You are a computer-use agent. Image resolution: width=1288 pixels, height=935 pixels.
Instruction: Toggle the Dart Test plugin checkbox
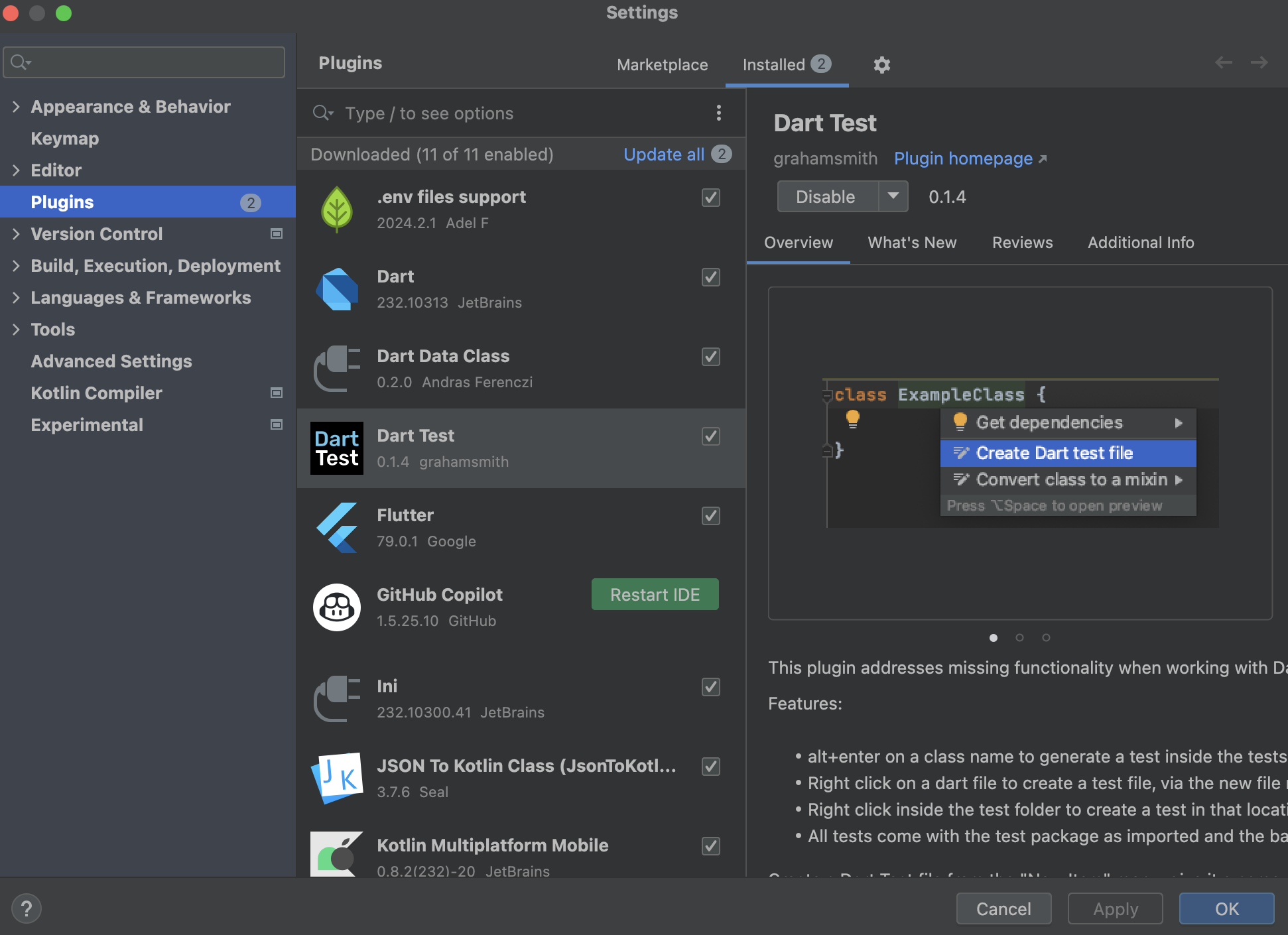point(711,436)
